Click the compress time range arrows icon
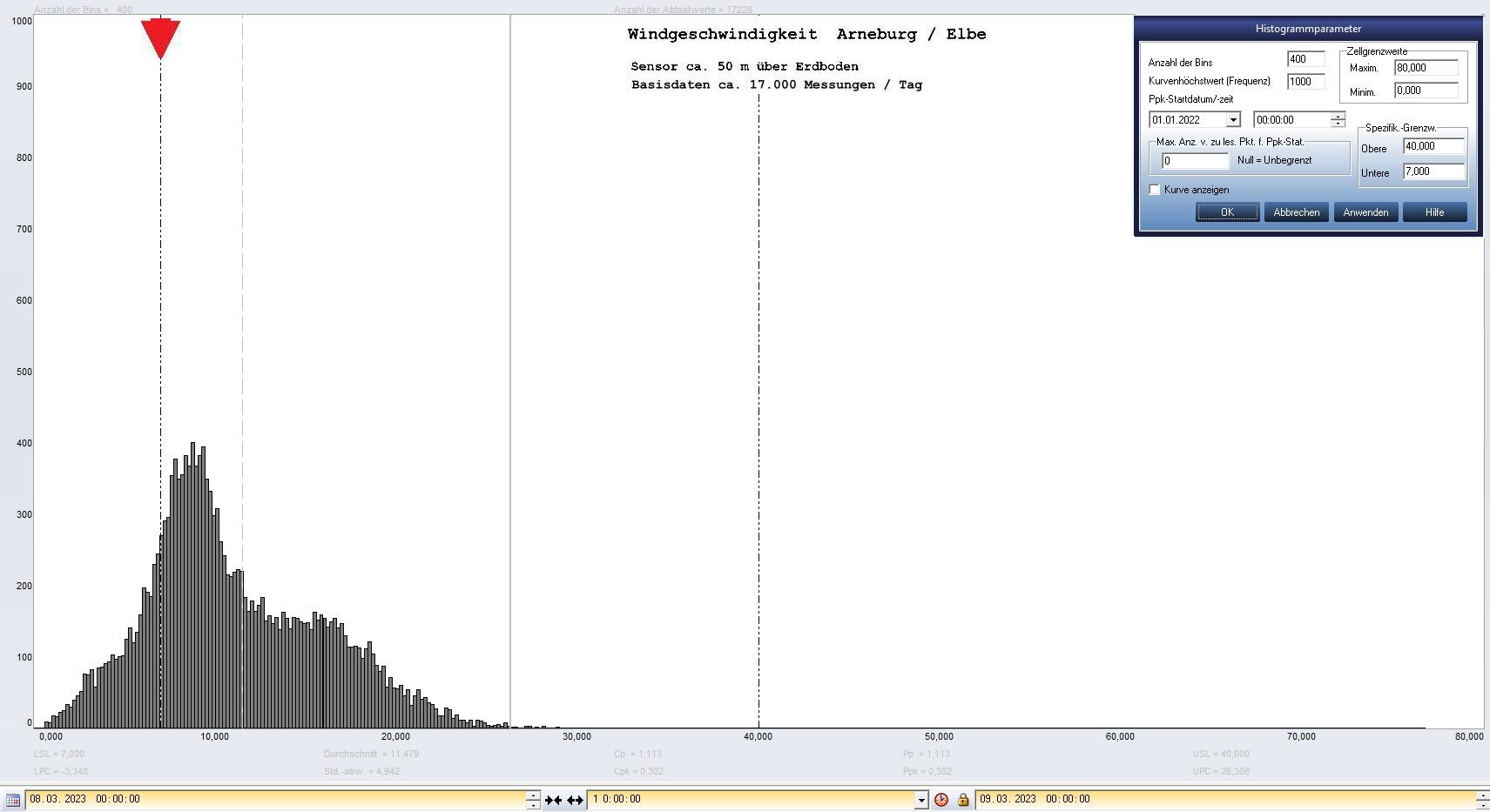1490x812 pixels. pyautogui.click(x=553, y=800)
